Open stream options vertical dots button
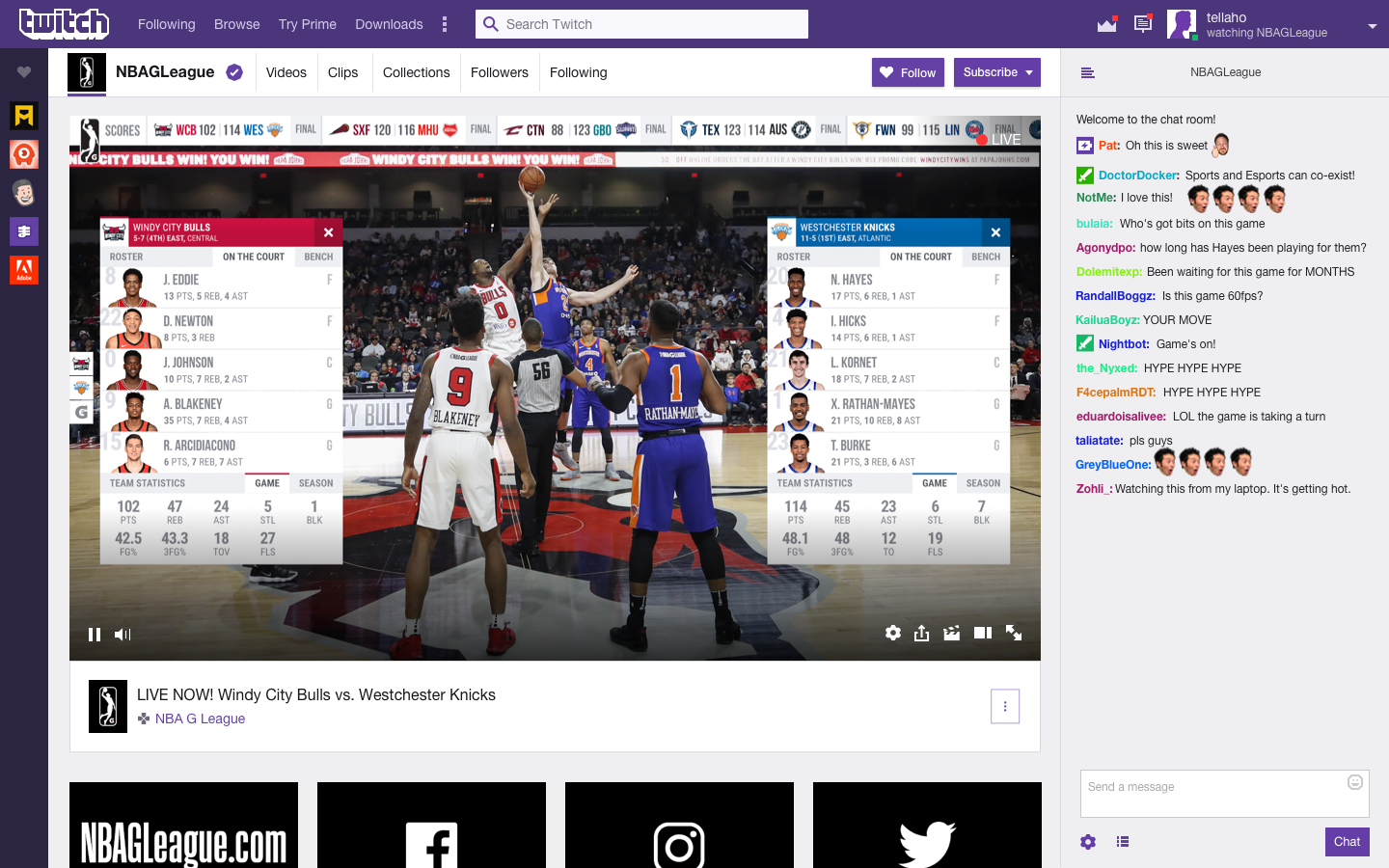This screenshot has height=868, width=1389. click(x=1005, y=706)
